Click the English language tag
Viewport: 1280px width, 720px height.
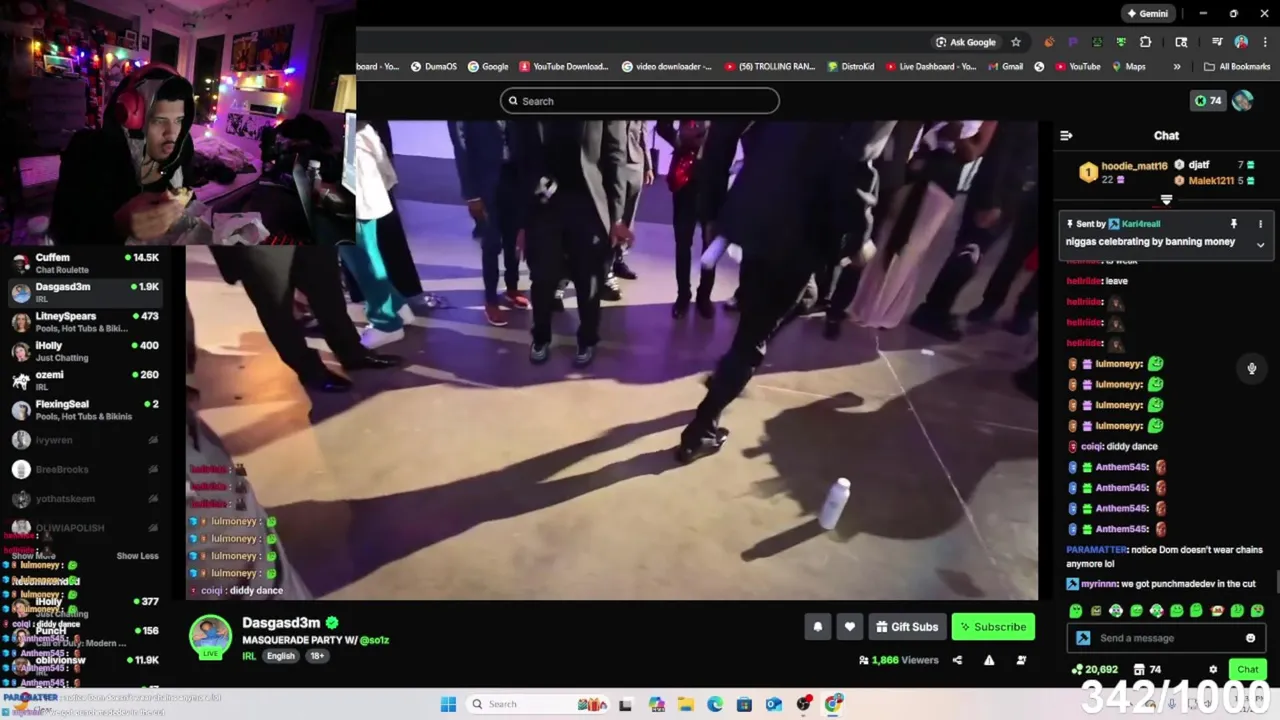280,656
